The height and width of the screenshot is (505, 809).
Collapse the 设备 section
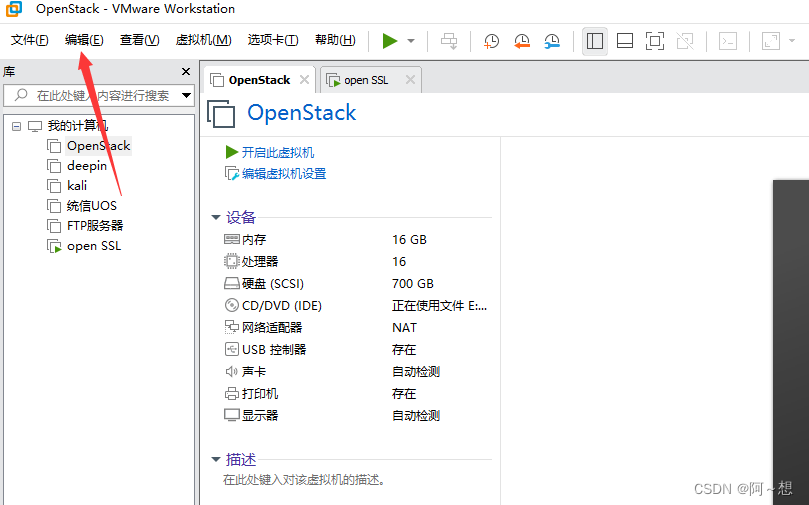(216, 217)
